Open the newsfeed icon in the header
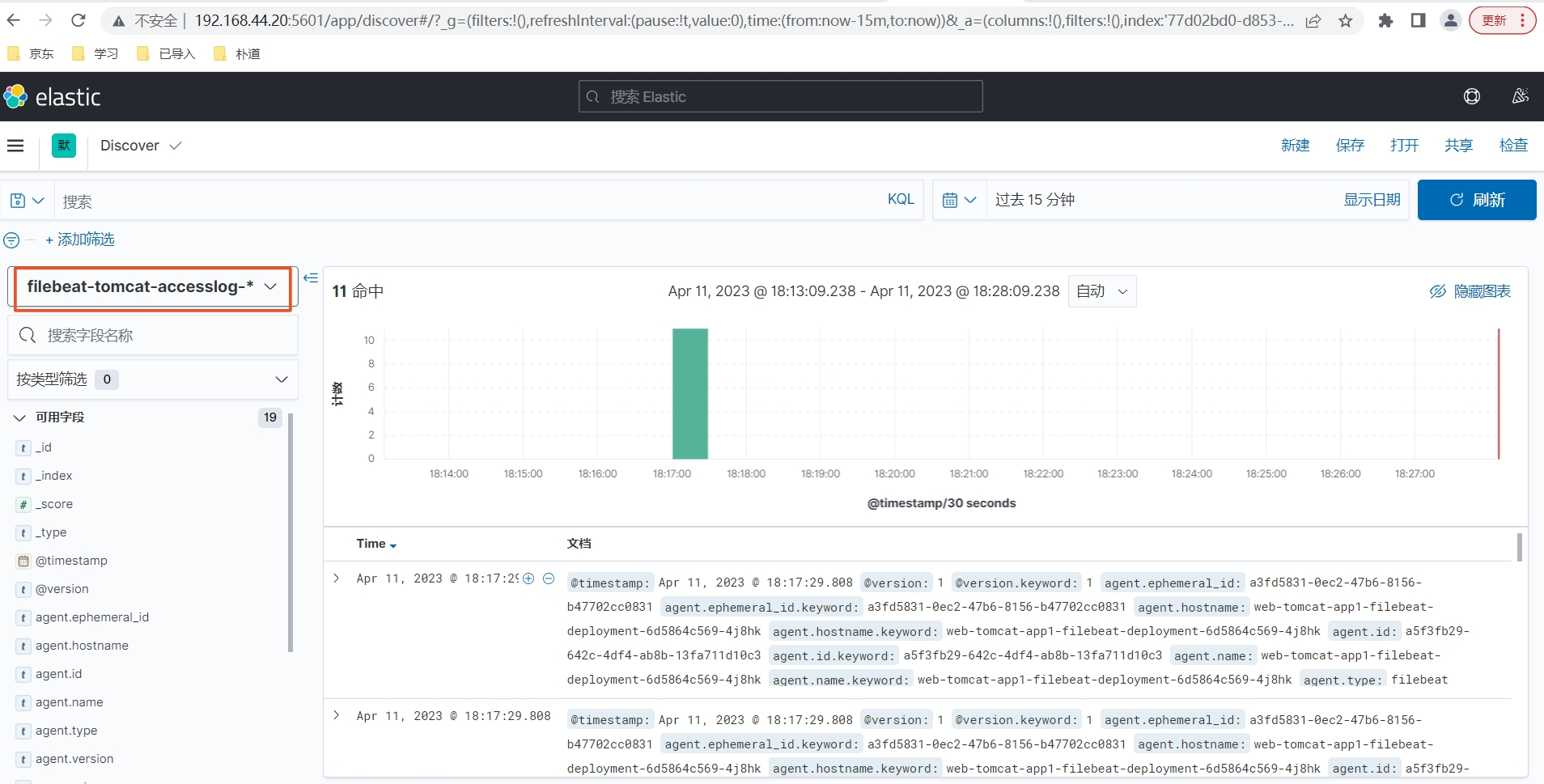 coord(1521,97)
